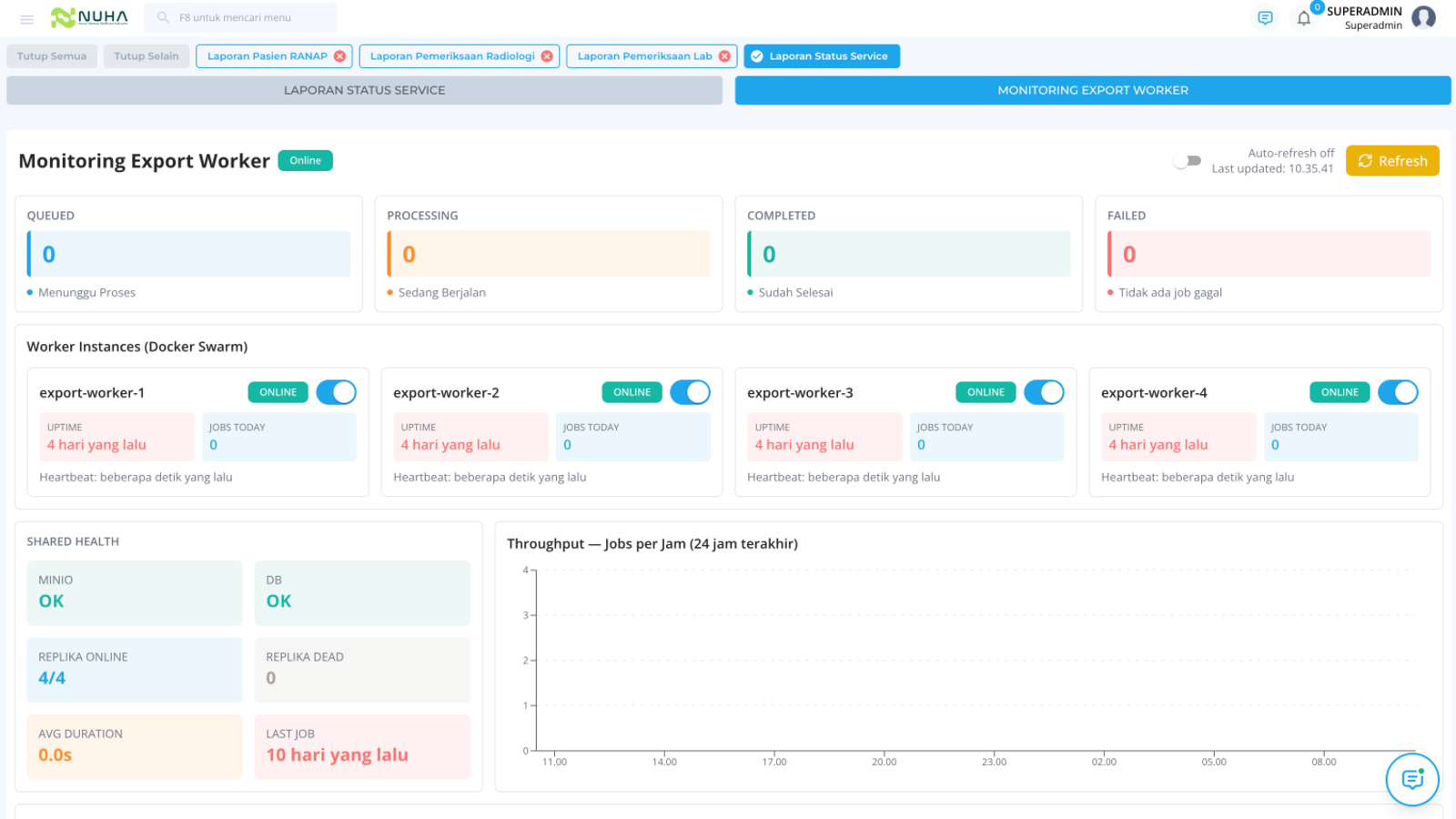Viewport: 1456px width, 819px height.
Task: Switch to Laporan Pasien RANAP tab
Action: click(x=267, y=56)
